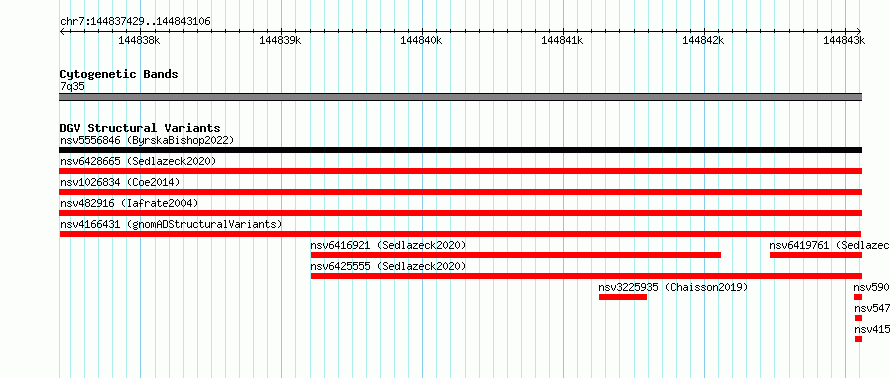Click the nsv415 truncated variant label
890x378 pixels.
click(x=872, y=329)
